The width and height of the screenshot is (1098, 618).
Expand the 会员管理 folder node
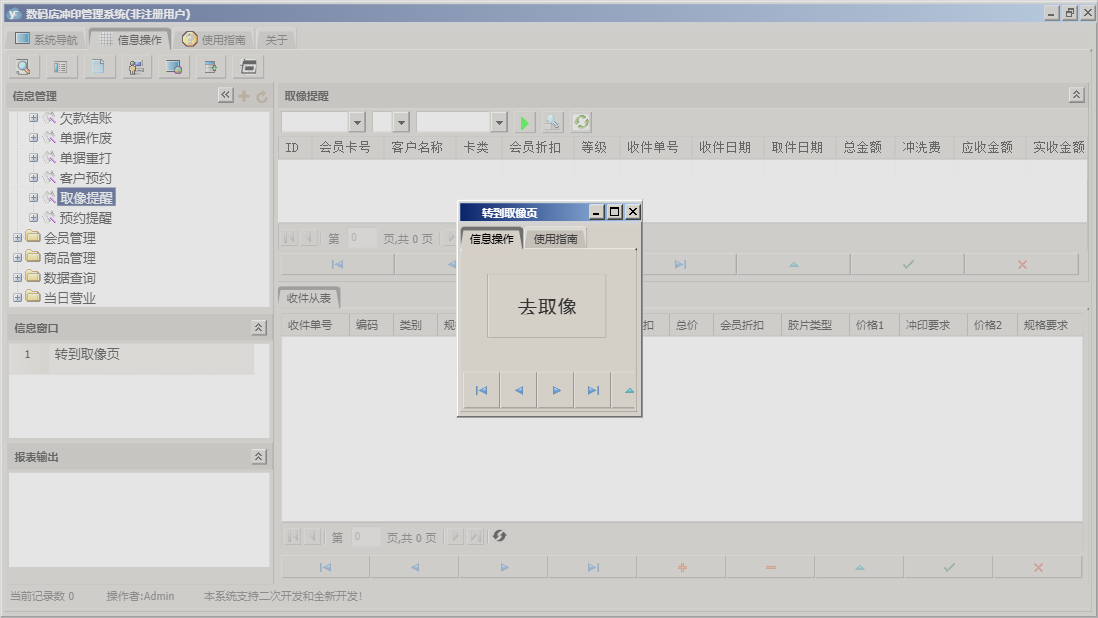click(18, 238)
